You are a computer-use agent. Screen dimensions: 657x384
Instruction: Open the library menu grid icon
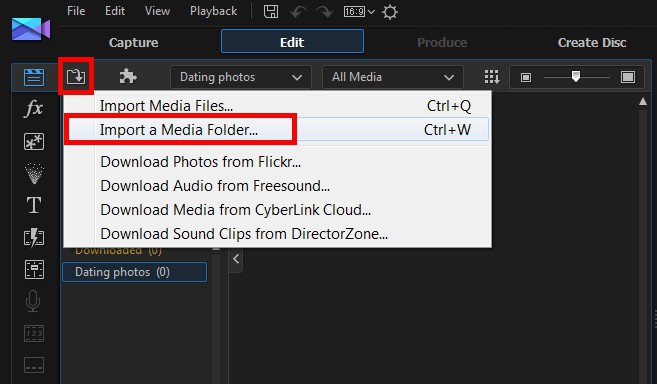[491, 77]
